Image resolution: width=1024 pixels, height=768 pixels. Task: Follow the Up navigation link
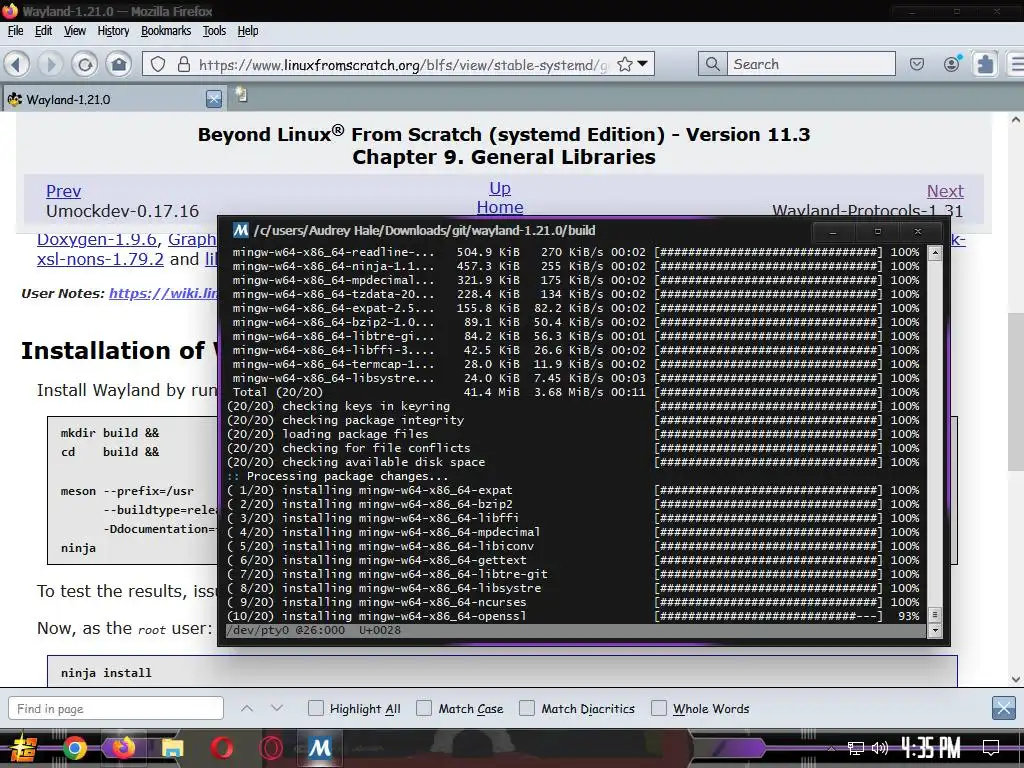pyautogui.click(x=500, y=188)
